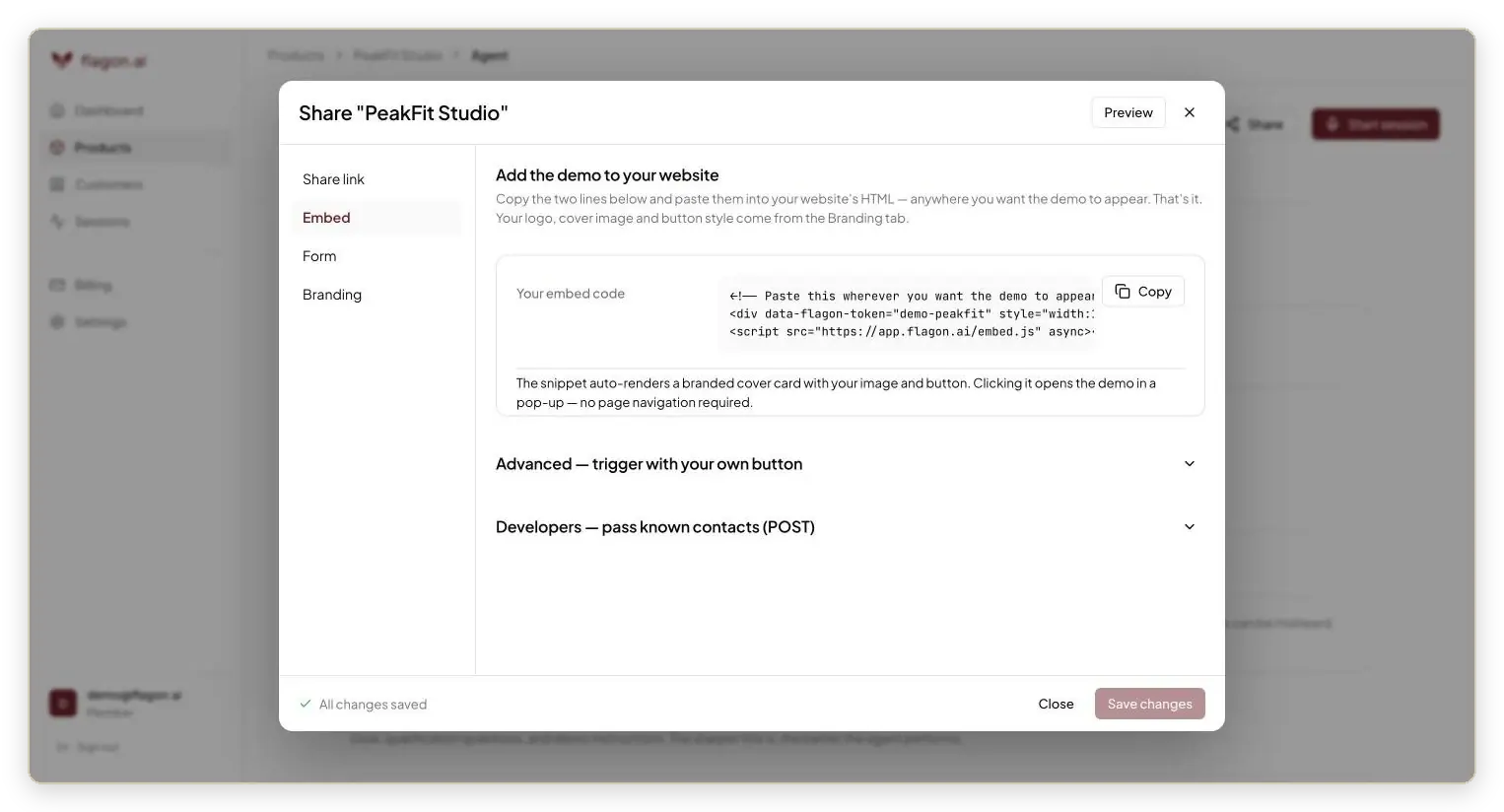1504x812 pixels.
Task: Switch to the Form tab
Action: click(376, 256)
